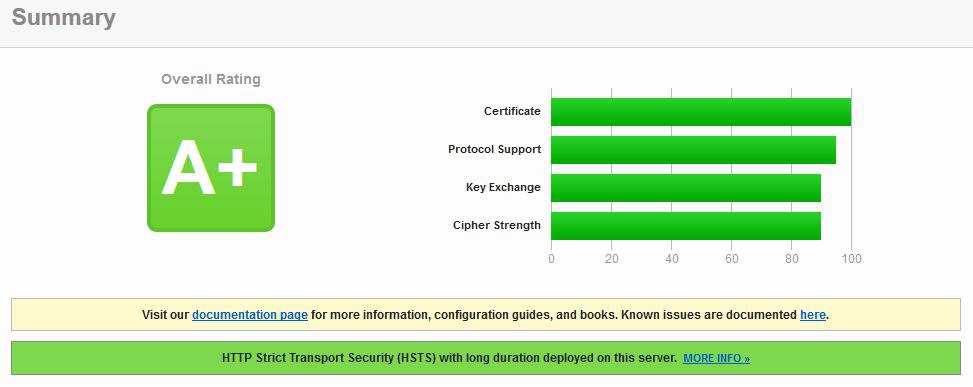Click the 0 axis value
The image size is (973, 387).
pyautogui.click(x=551, y=259)
